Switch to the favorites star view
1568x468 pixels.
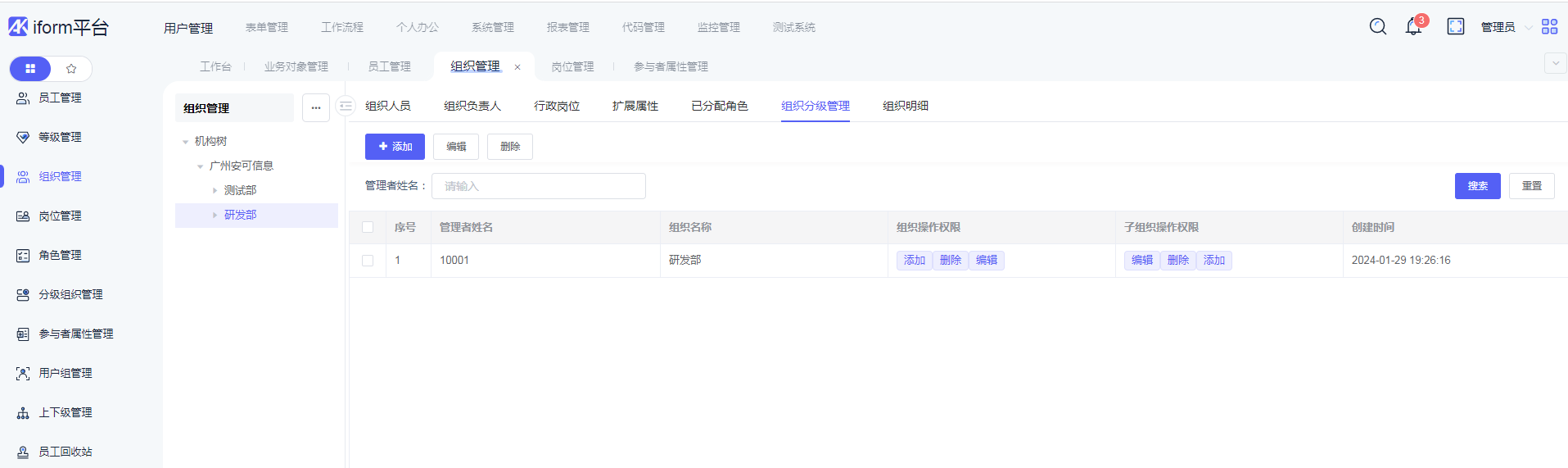tap(71, 69)
